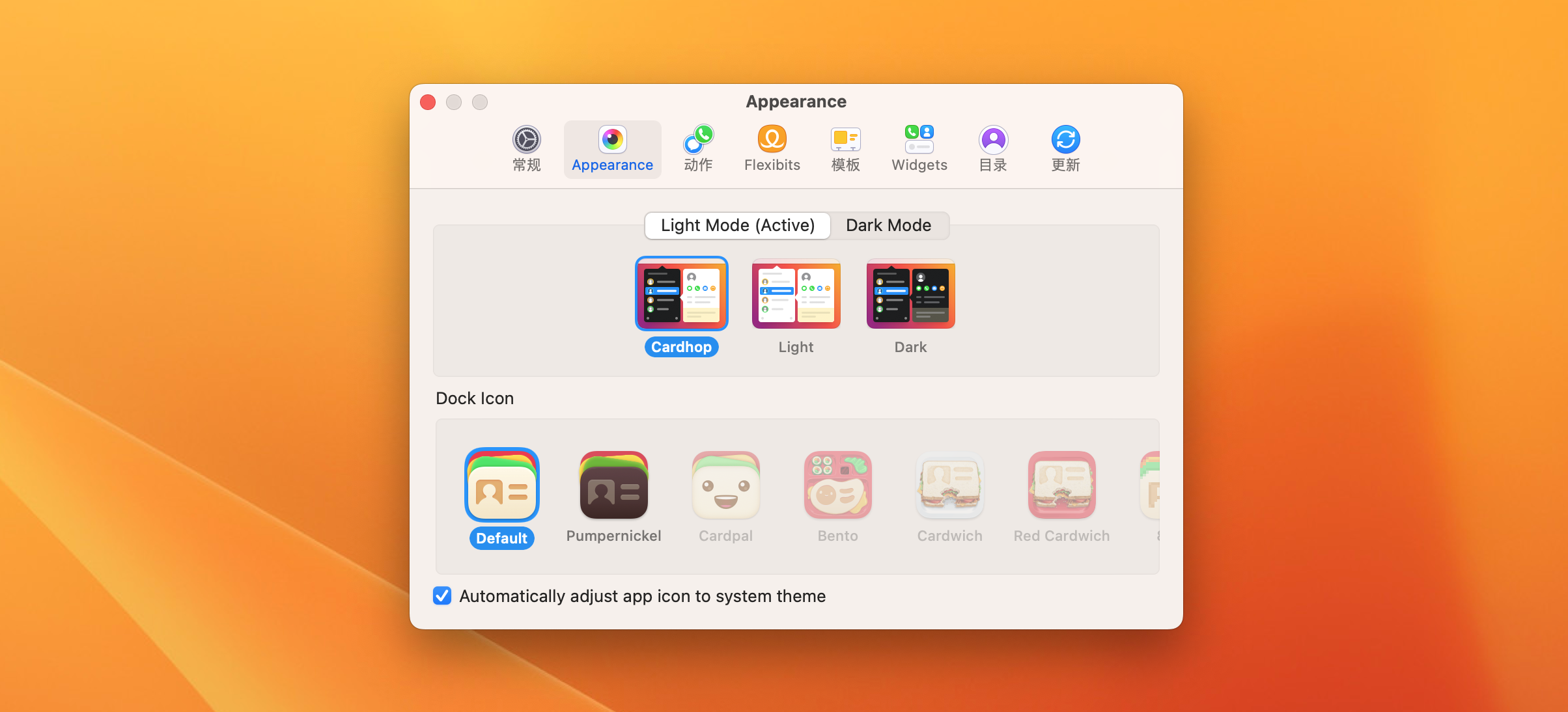Select Light Mode (Active) segment
The width and height of the screenshot is (1568, 712).
coord(737,225)
